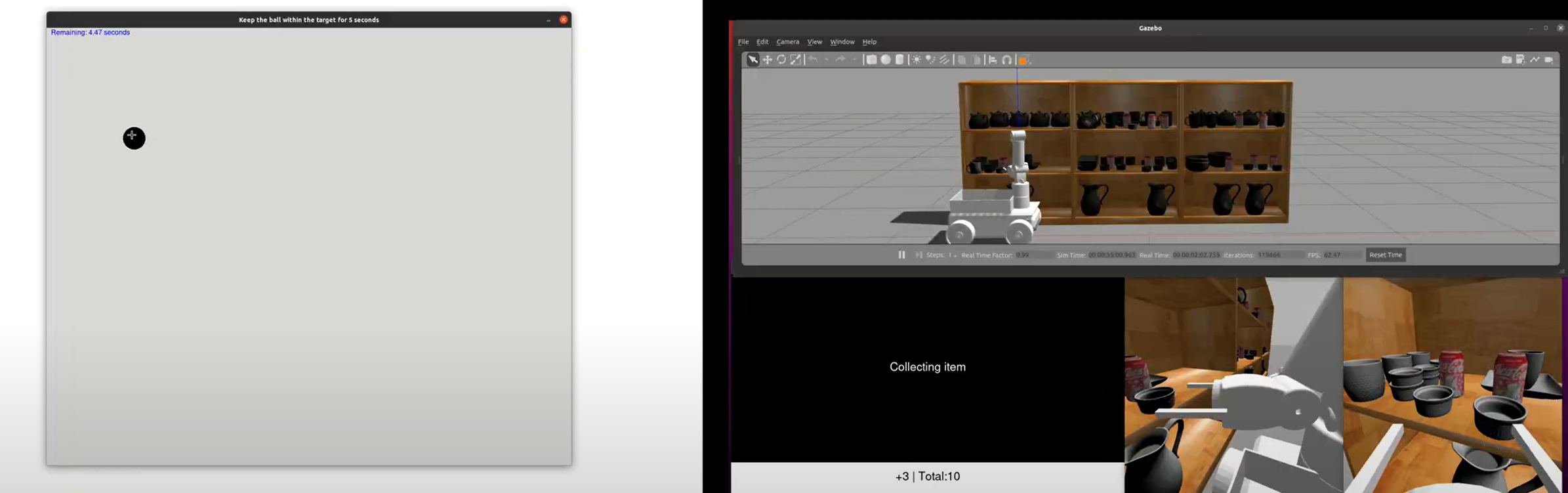Pause the Gazebo simulation
This screenshot has width=1568, height=493.
(x=901, y=255)
